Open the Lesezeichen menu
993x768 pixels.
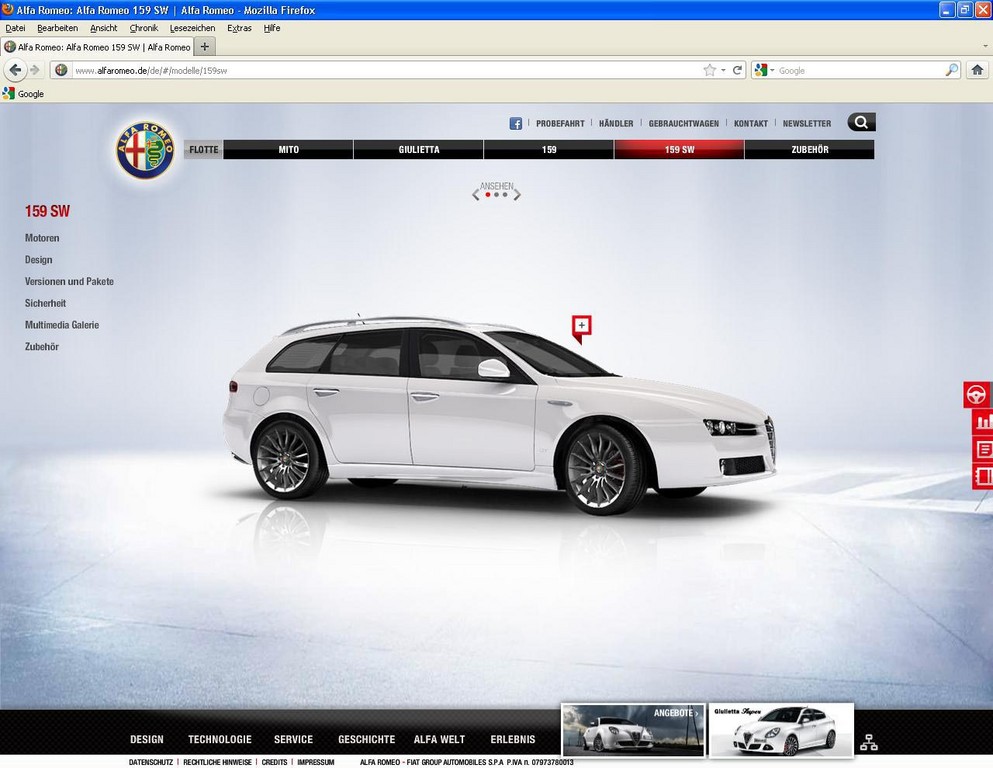pyautogui.click(x=193, y=28)
